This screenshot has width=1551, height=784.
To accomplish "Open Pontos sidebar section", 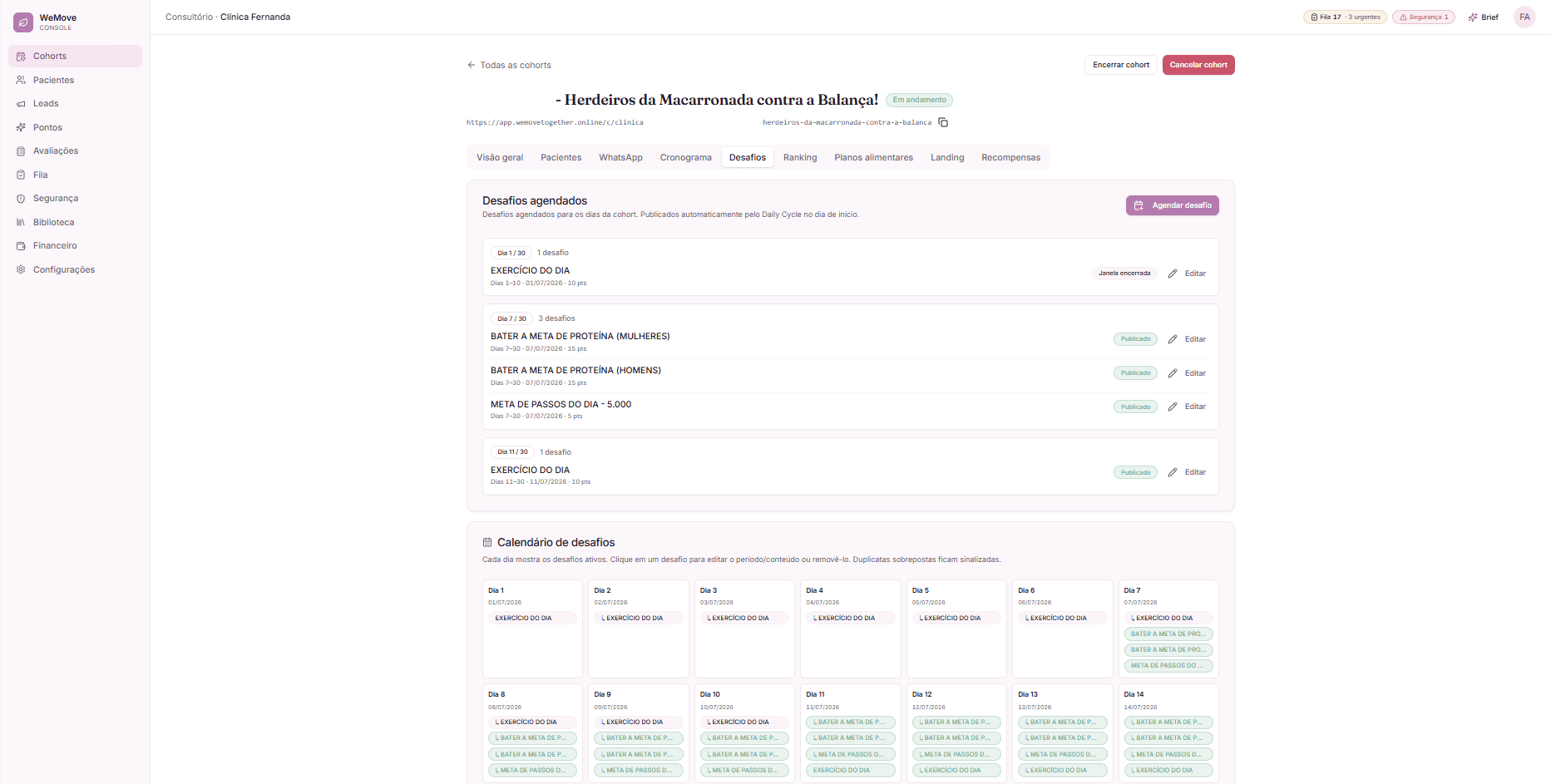I will tap(75, 127).
